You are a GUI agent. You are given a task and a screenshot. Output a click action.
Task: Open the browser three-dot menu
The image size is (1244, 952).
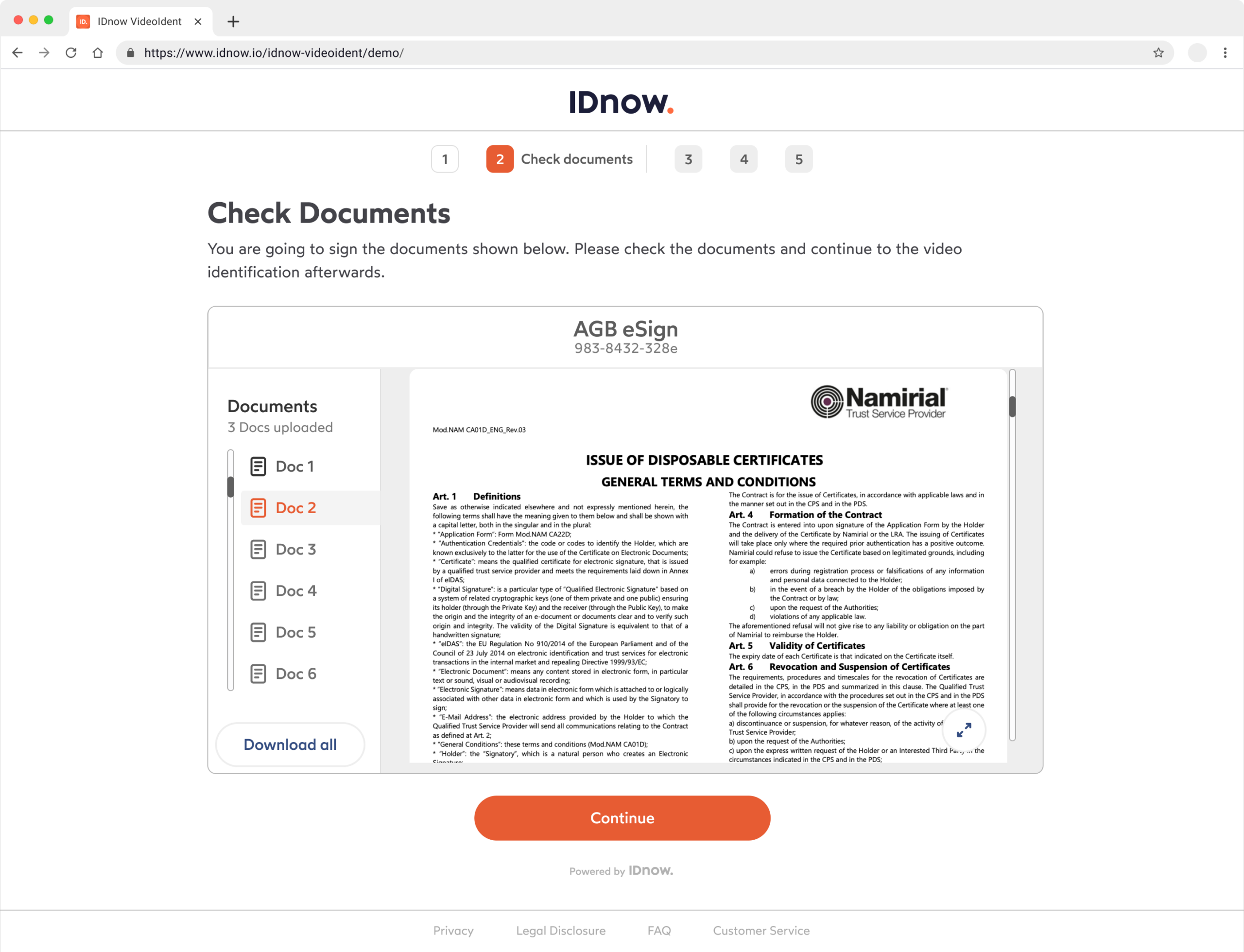(x=1226, y=52)
